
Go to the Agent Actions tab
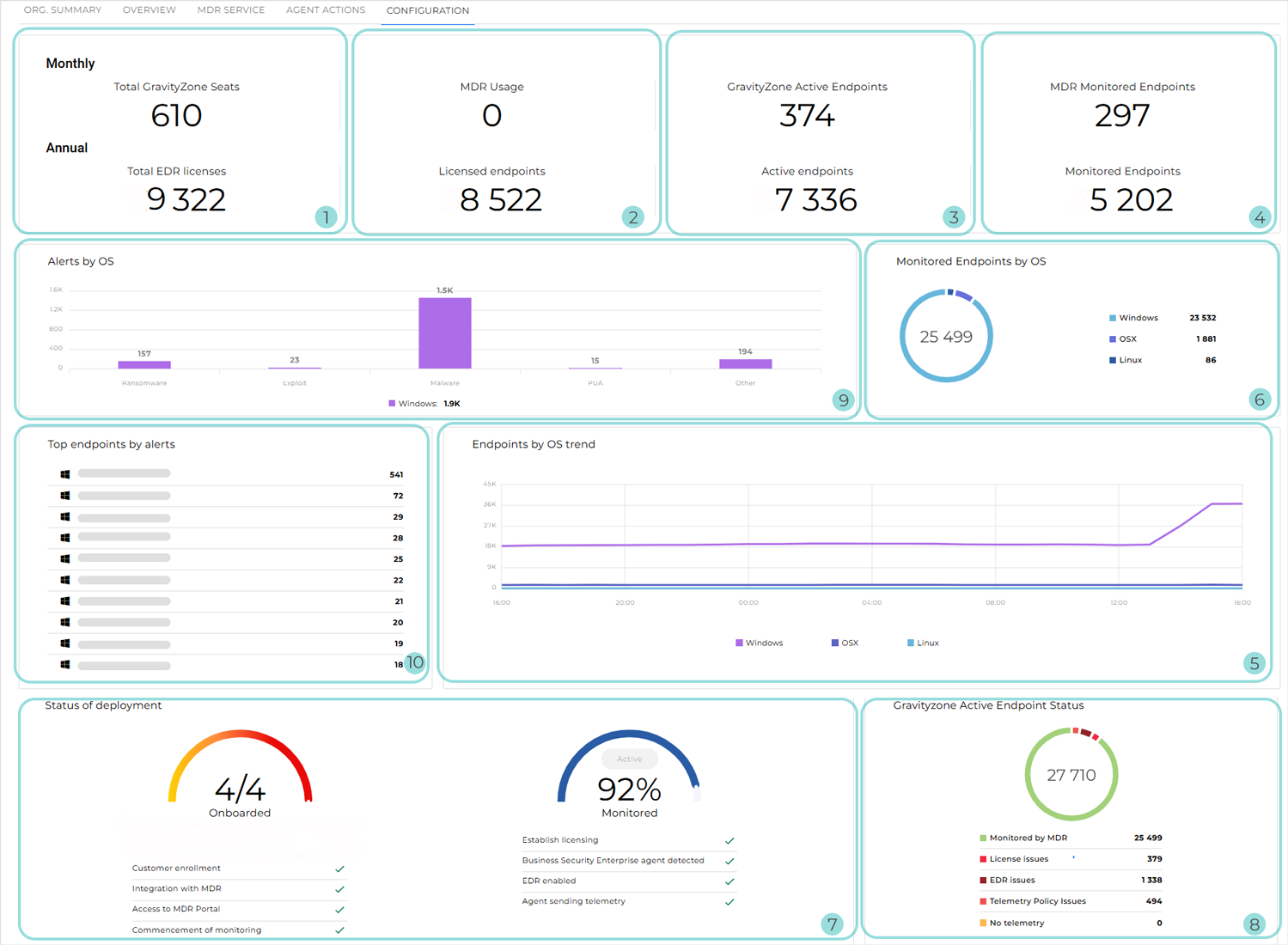click(325, 10)
